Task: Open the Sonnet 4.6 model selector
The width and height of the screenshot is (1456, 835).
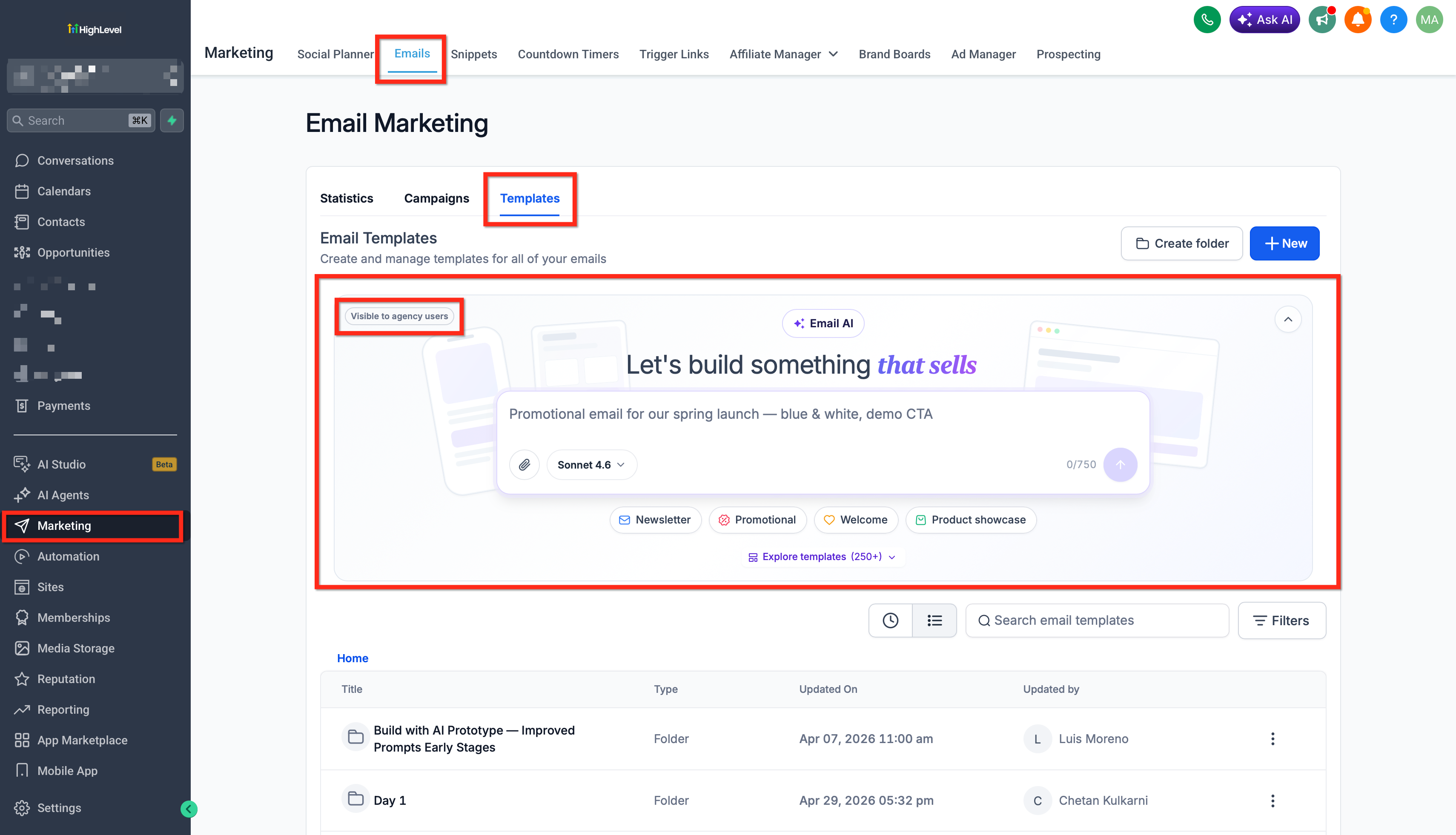Action: [591, 464]
